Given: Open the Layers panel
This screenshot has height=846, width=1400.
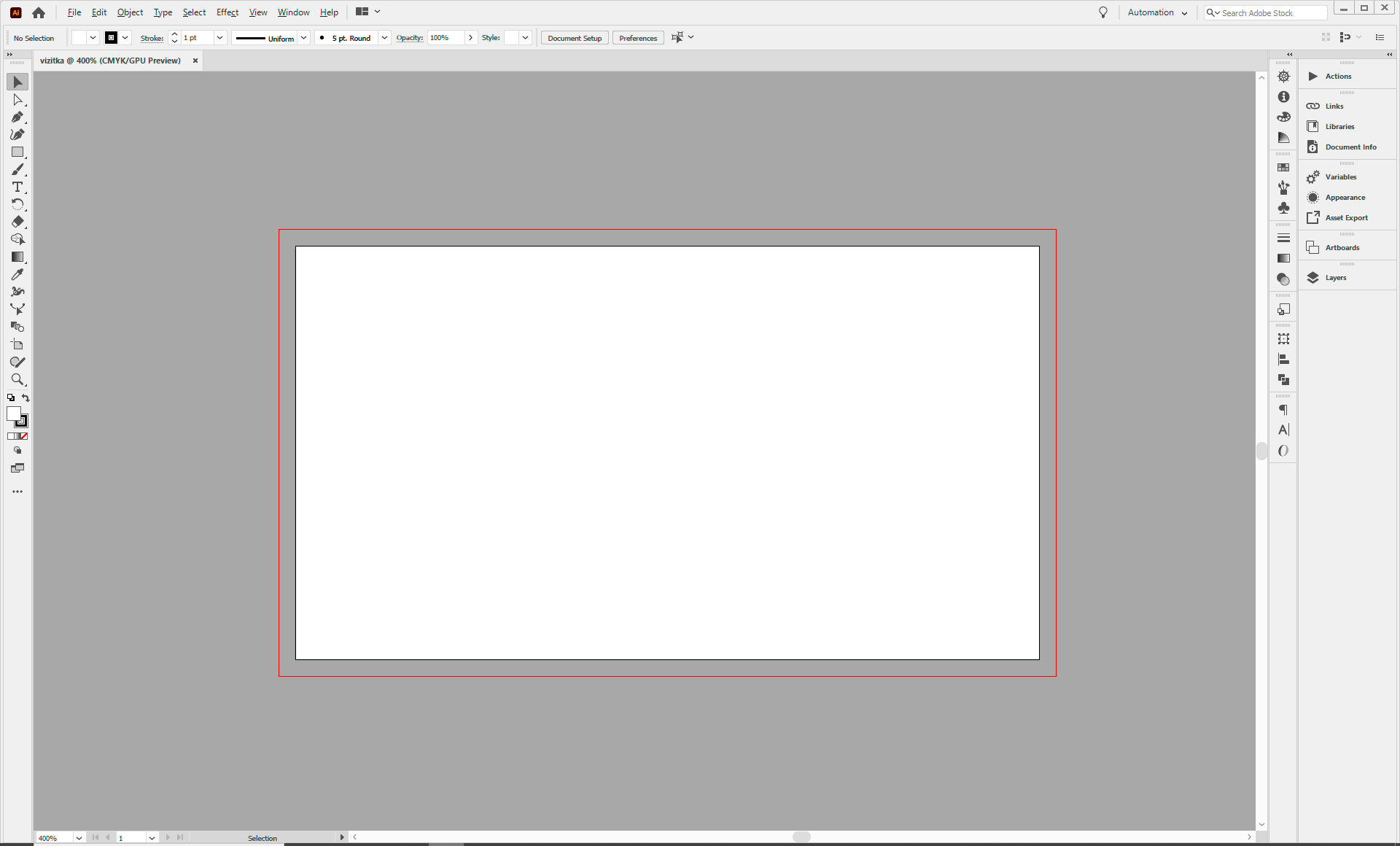Looking at the screenshot, I should point(1335,278).
